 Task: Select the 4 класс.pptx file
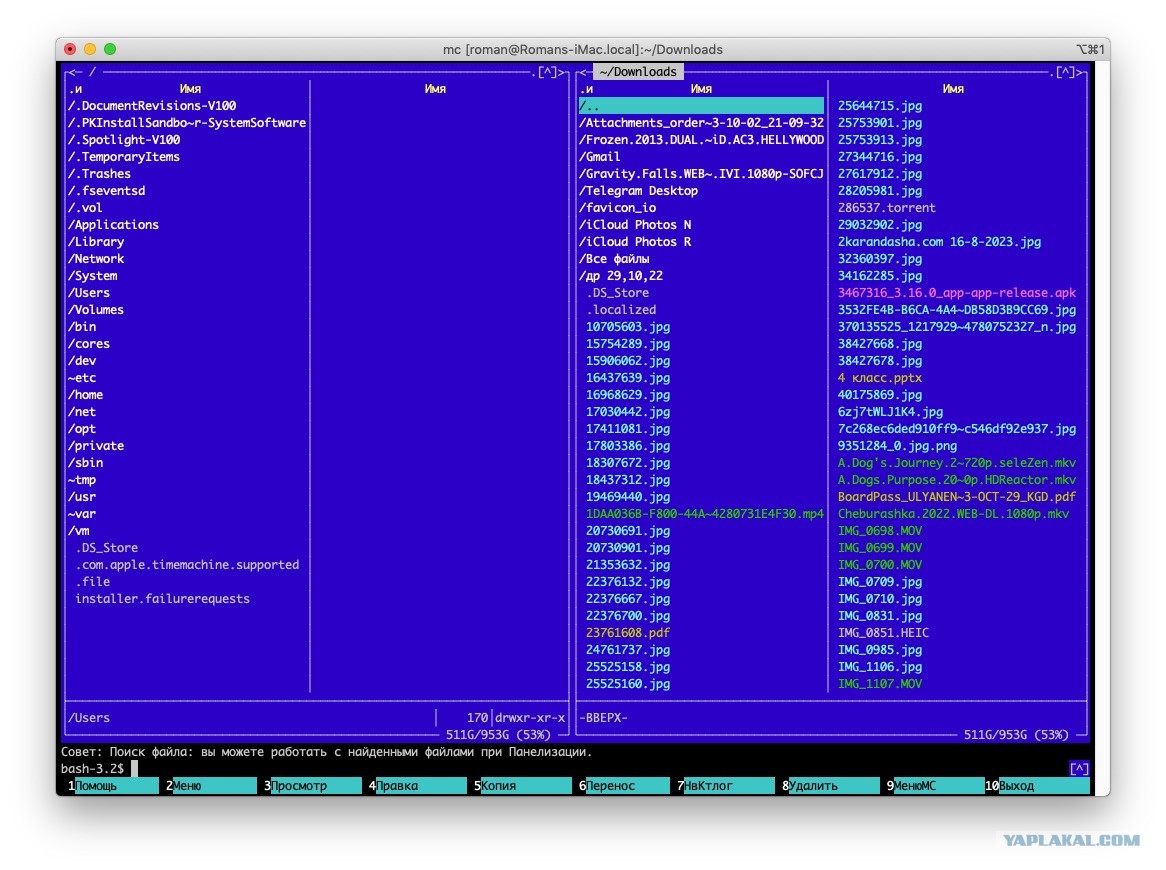880,378
